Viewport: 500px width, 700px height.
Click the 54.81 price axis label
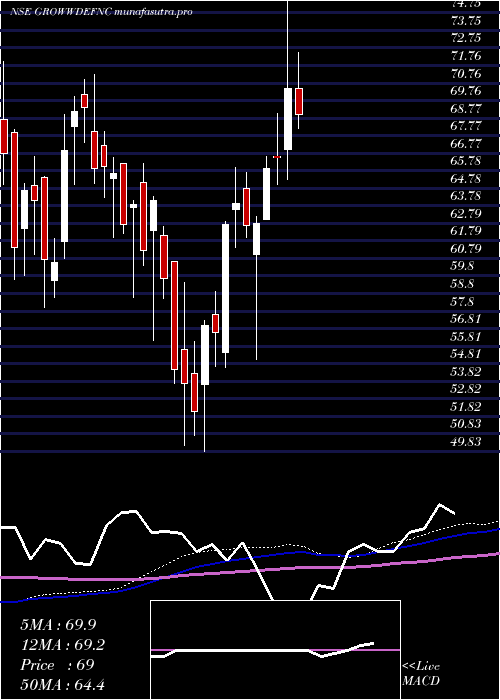(x=466, y=354)
